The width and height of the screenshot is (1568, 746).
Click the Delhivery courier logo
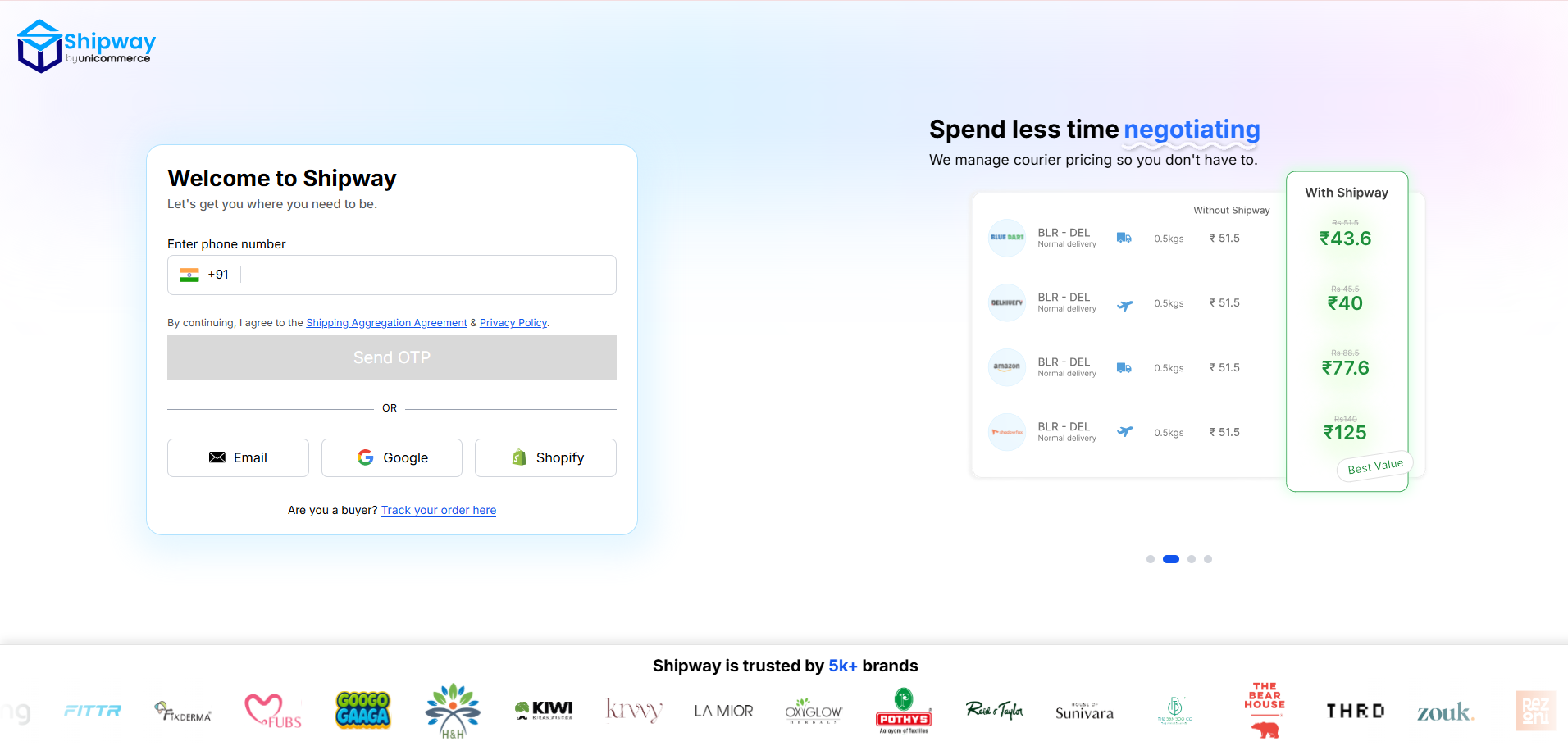point(1007,302)
